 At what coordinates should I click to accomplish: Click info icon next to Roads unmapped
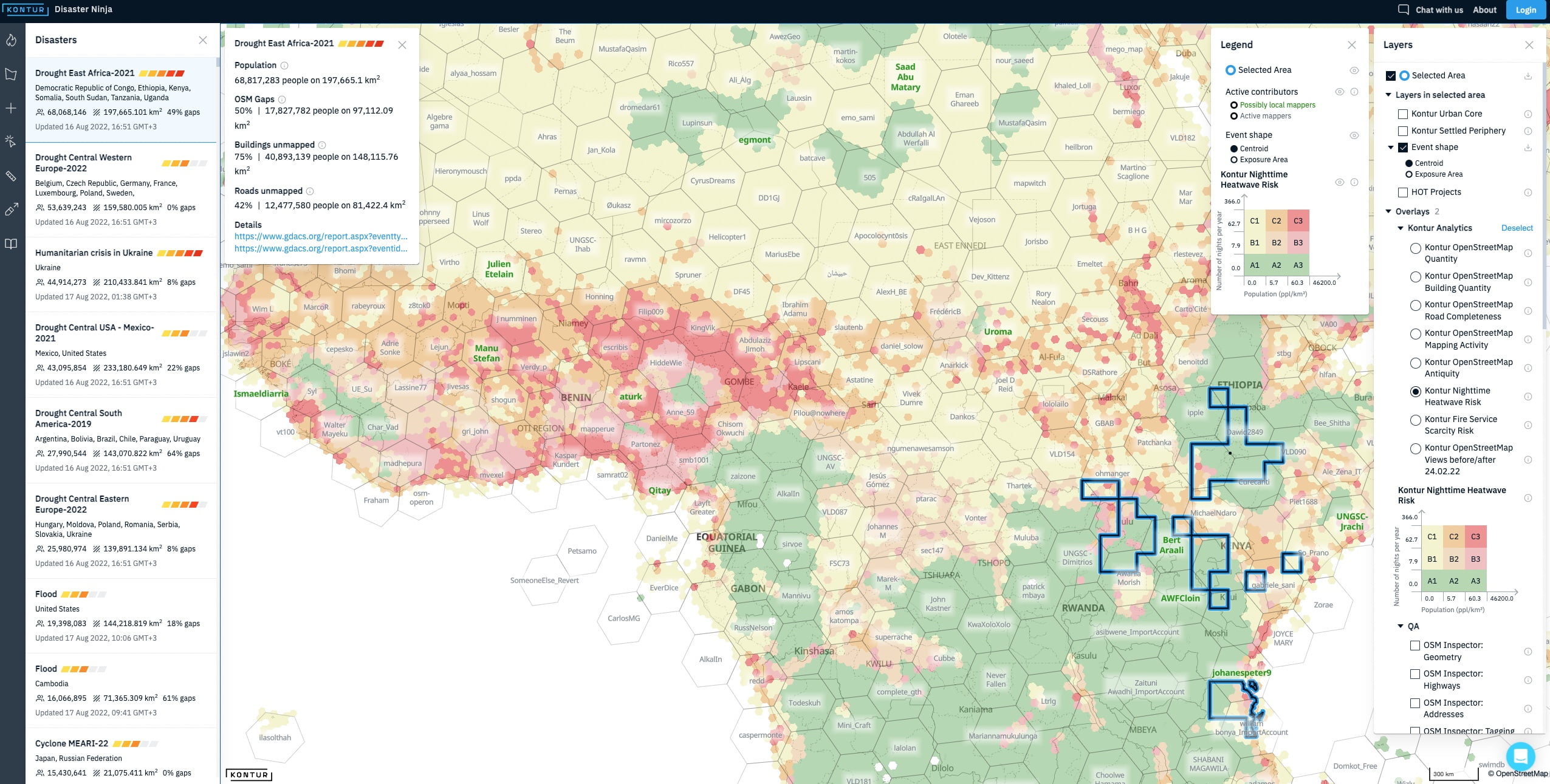tap(310, 191)
